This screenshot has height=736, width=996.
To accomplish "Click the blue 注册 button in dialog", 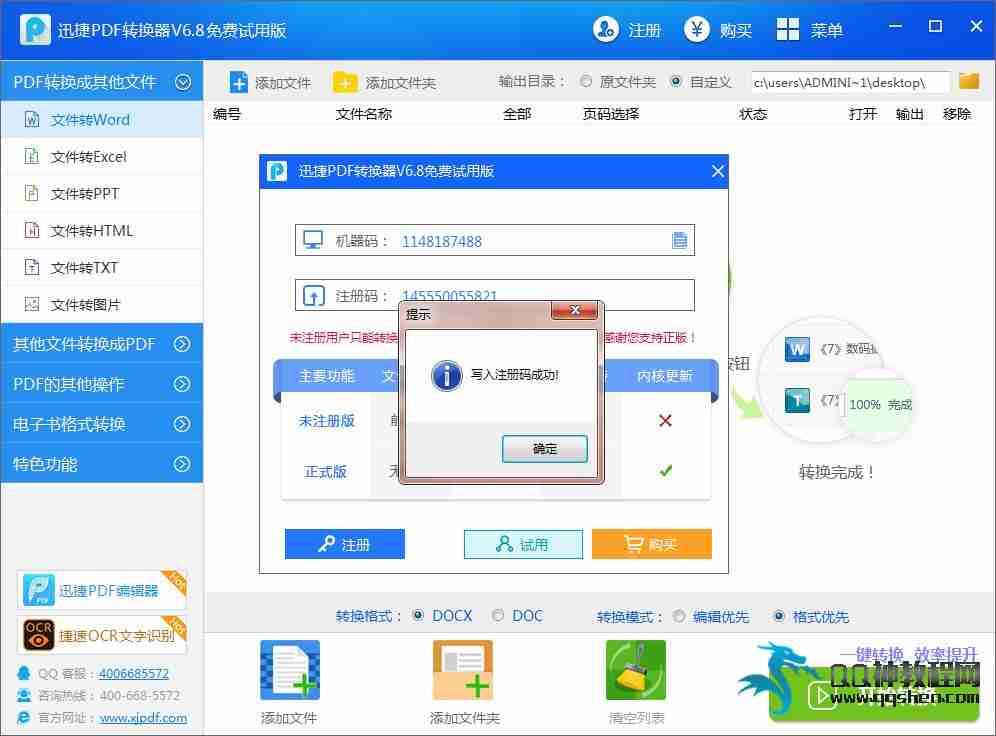I will click(x=344, y=544).
